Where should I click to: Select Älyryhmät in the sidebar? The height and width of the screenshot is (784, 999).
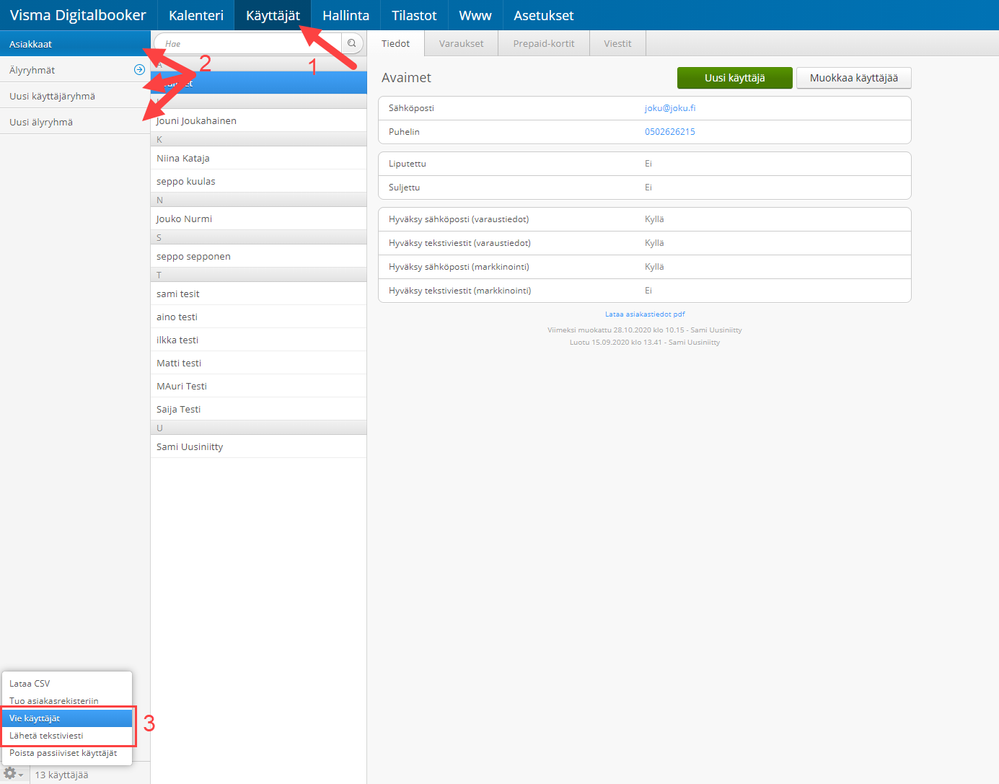(75, 70)
